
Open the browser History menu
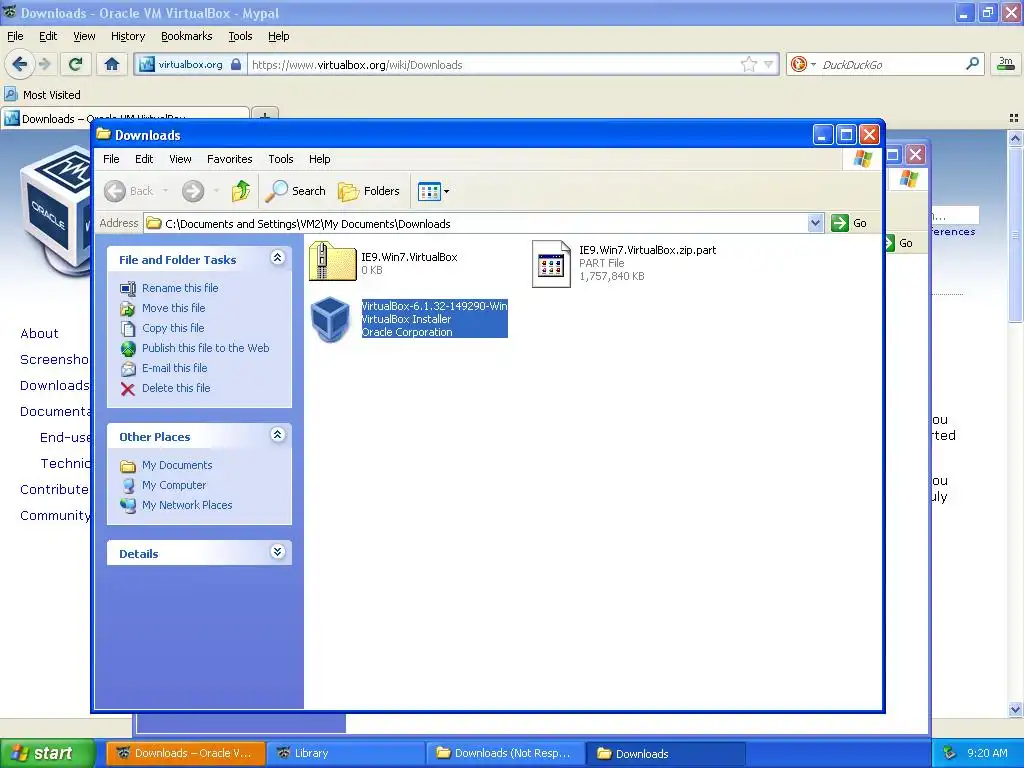point(128,36)
